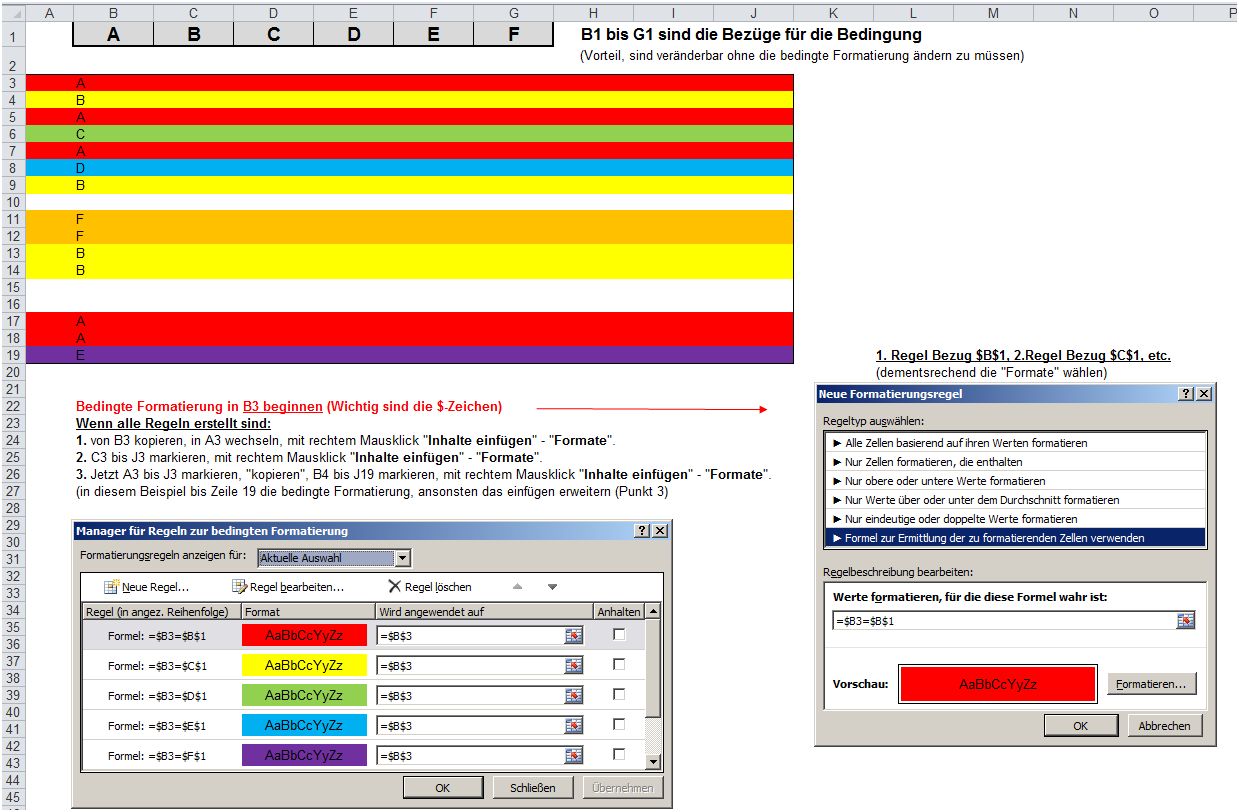The image size is (1239, 812).
Task: Select 'Formel zur Ermittlung der zu formatierenden Zellen'
Action: (x=1015, y=538)
